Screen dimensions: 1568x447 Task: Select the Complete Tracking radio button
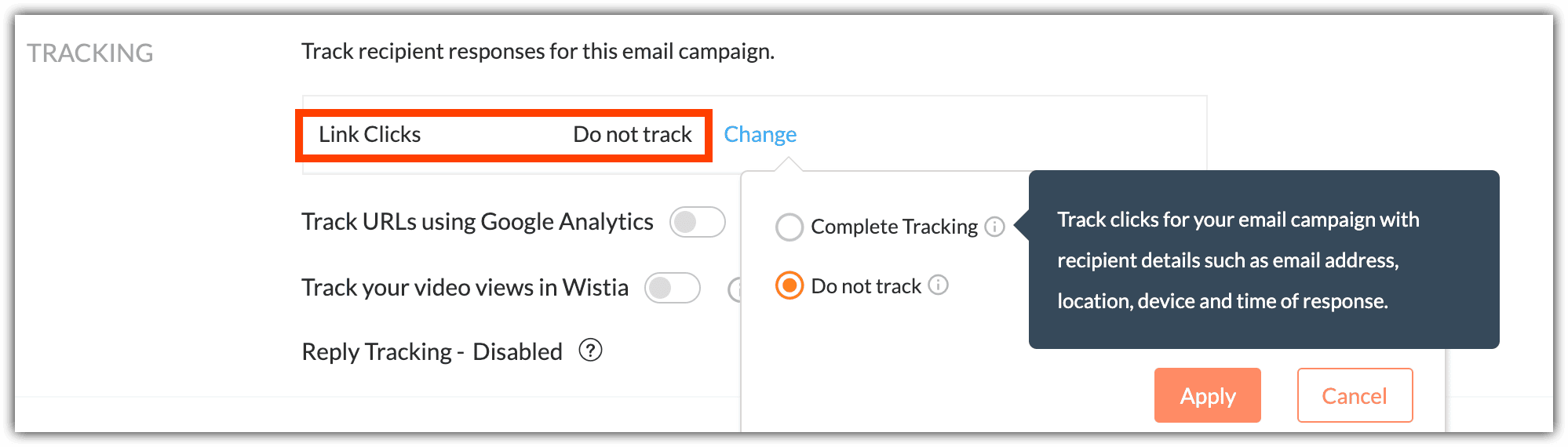[789, 227]
